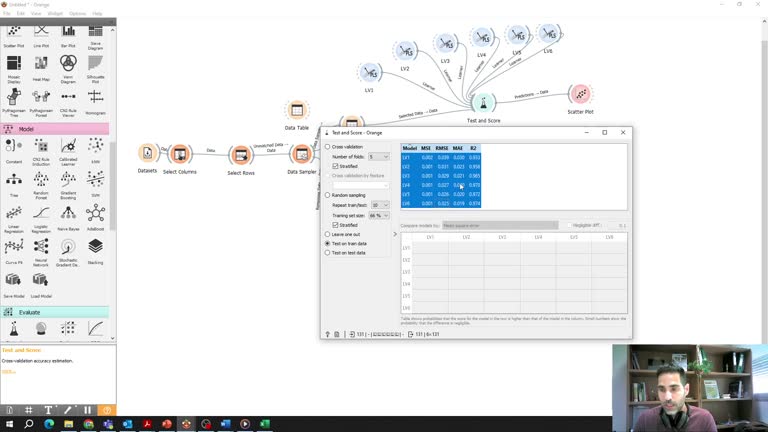Open Compare models by dropdown
This screenshot has height=432, width=768.
pyautogui.click(x=500, y=226)
